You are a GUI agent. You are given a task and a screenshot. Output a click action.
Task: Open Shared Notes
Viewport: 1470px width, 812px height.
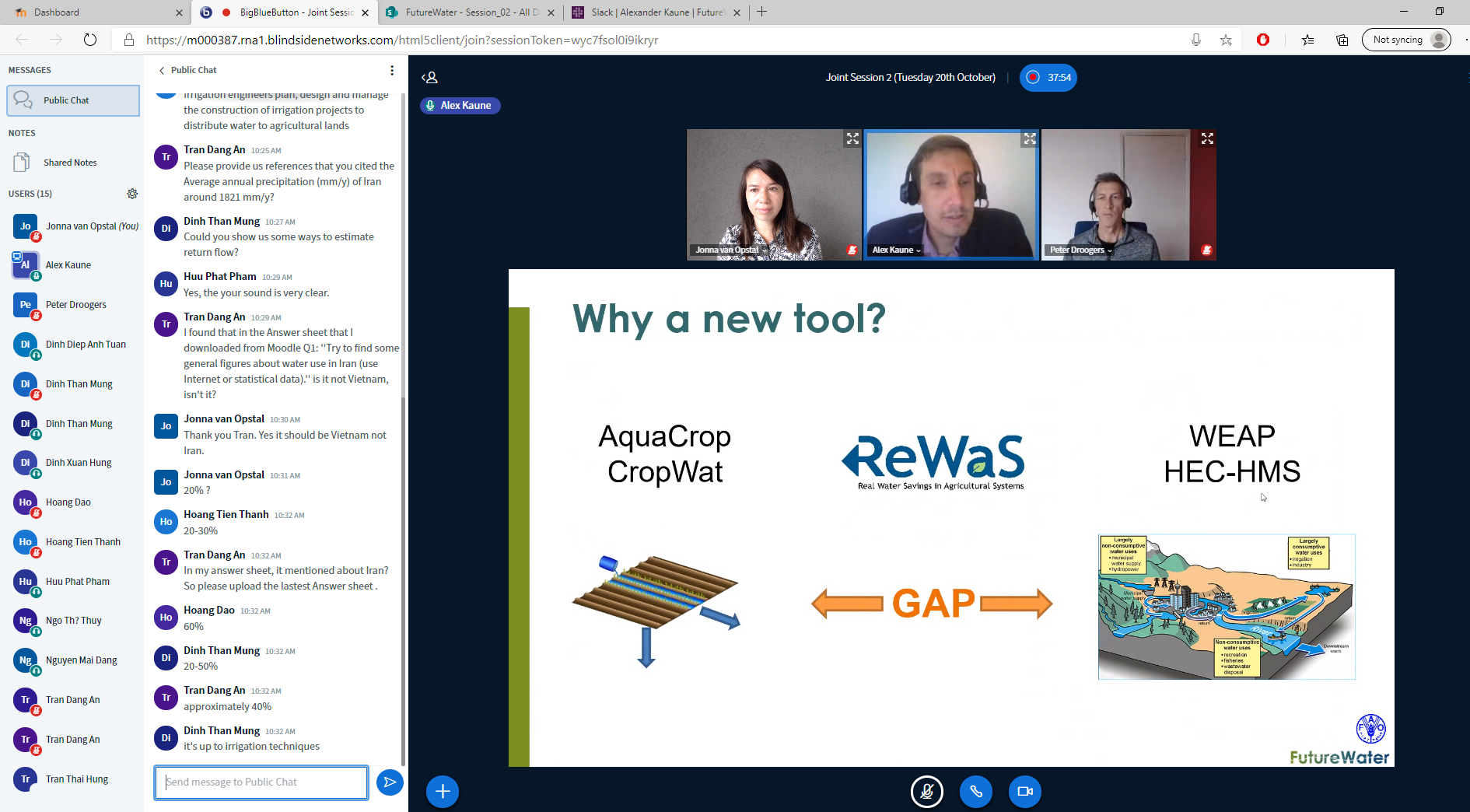click(72, 163)
